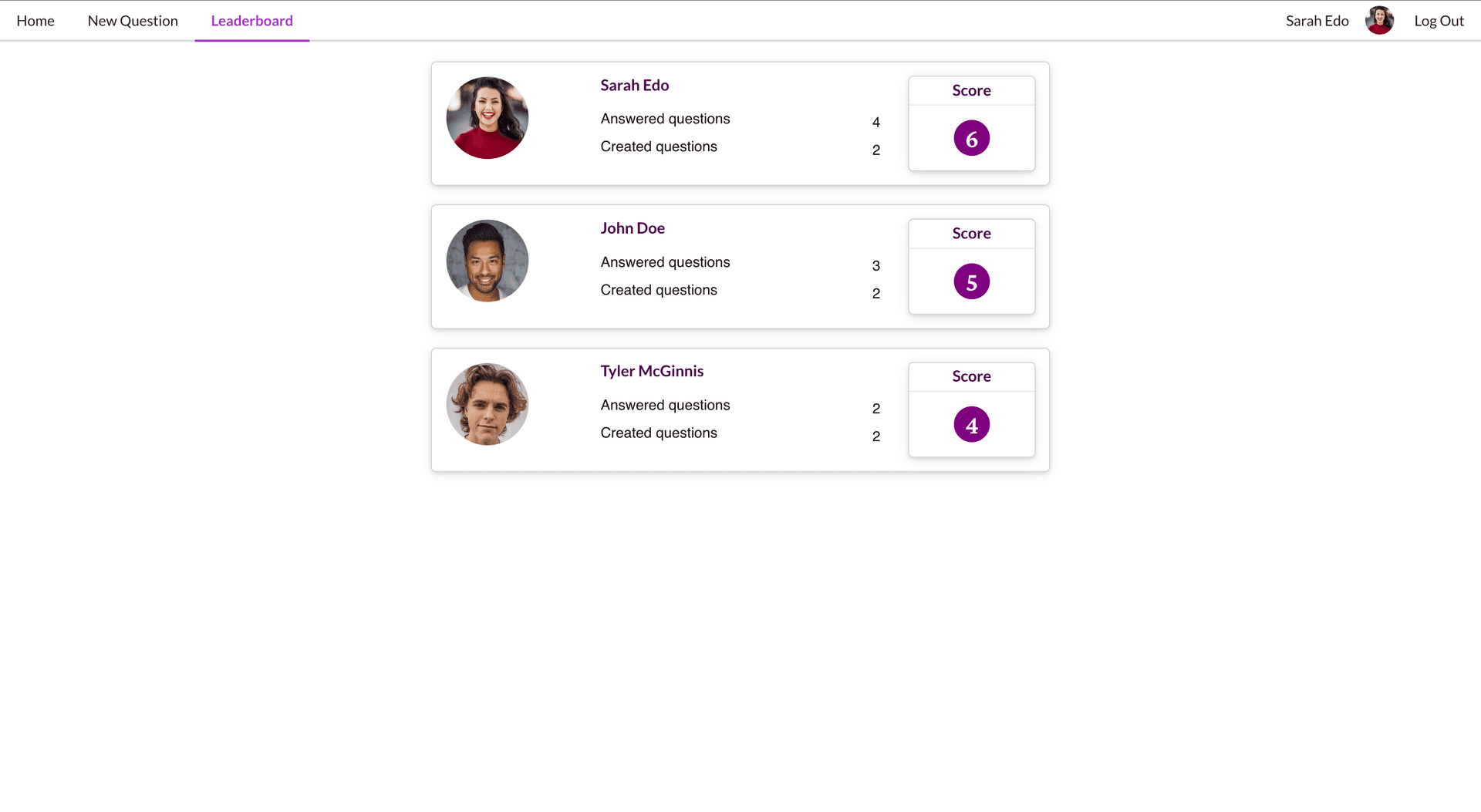The image size is (1481, 812).
Task: Click the Sarah Edo card heading
Action: tap(635, 86)
